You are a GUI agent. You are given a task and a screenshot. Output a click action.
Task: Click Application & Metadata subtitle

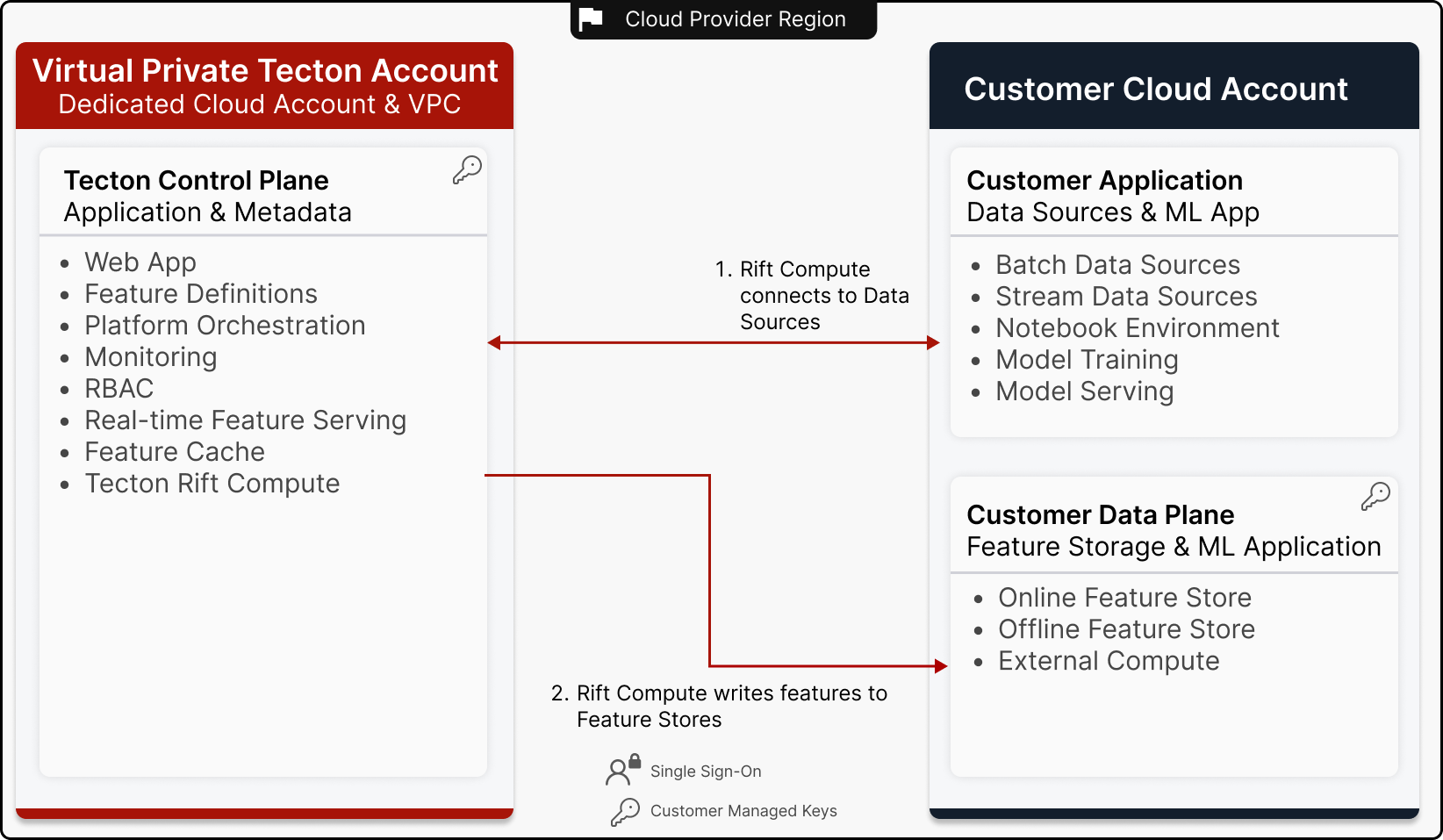point(208,212)
